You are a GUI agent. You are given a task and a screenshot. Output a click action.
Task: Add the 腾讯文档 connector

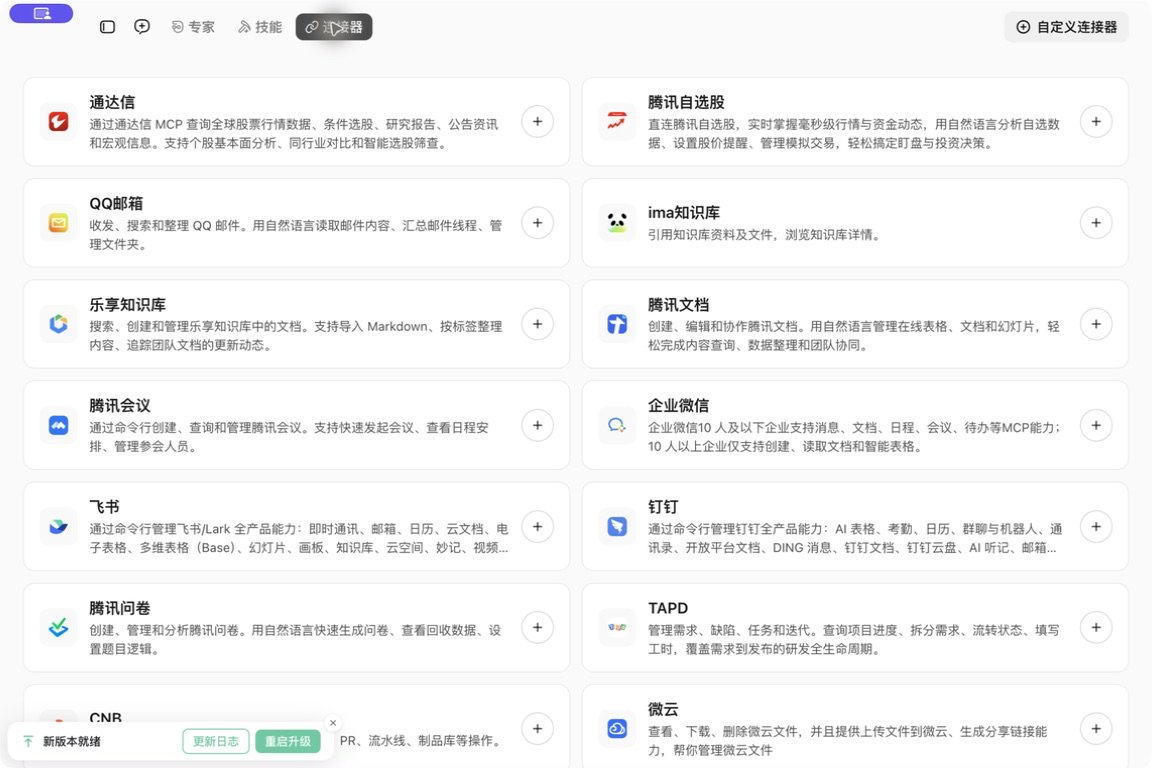1096,324
